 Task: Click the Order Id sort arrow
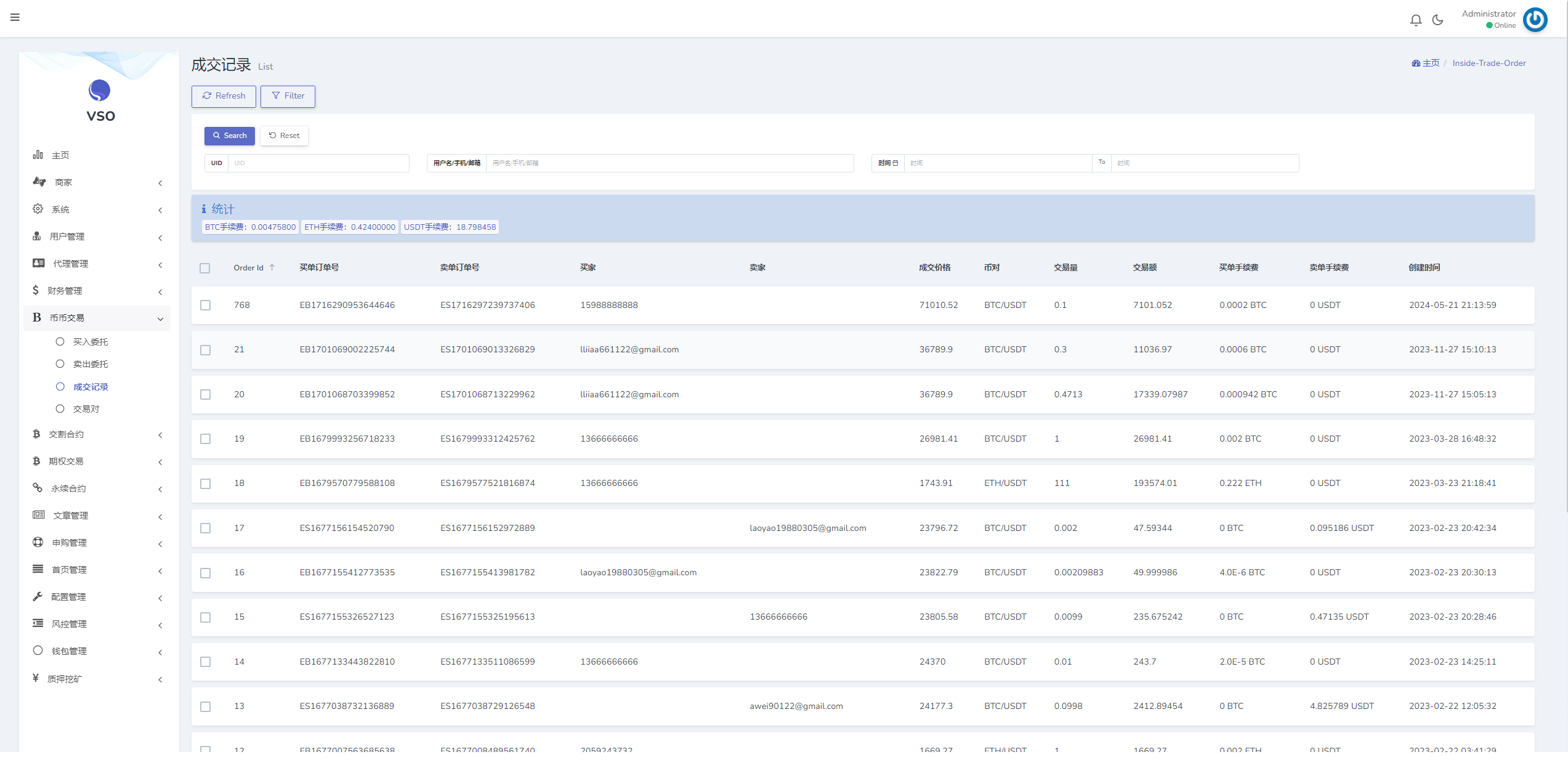272,267
